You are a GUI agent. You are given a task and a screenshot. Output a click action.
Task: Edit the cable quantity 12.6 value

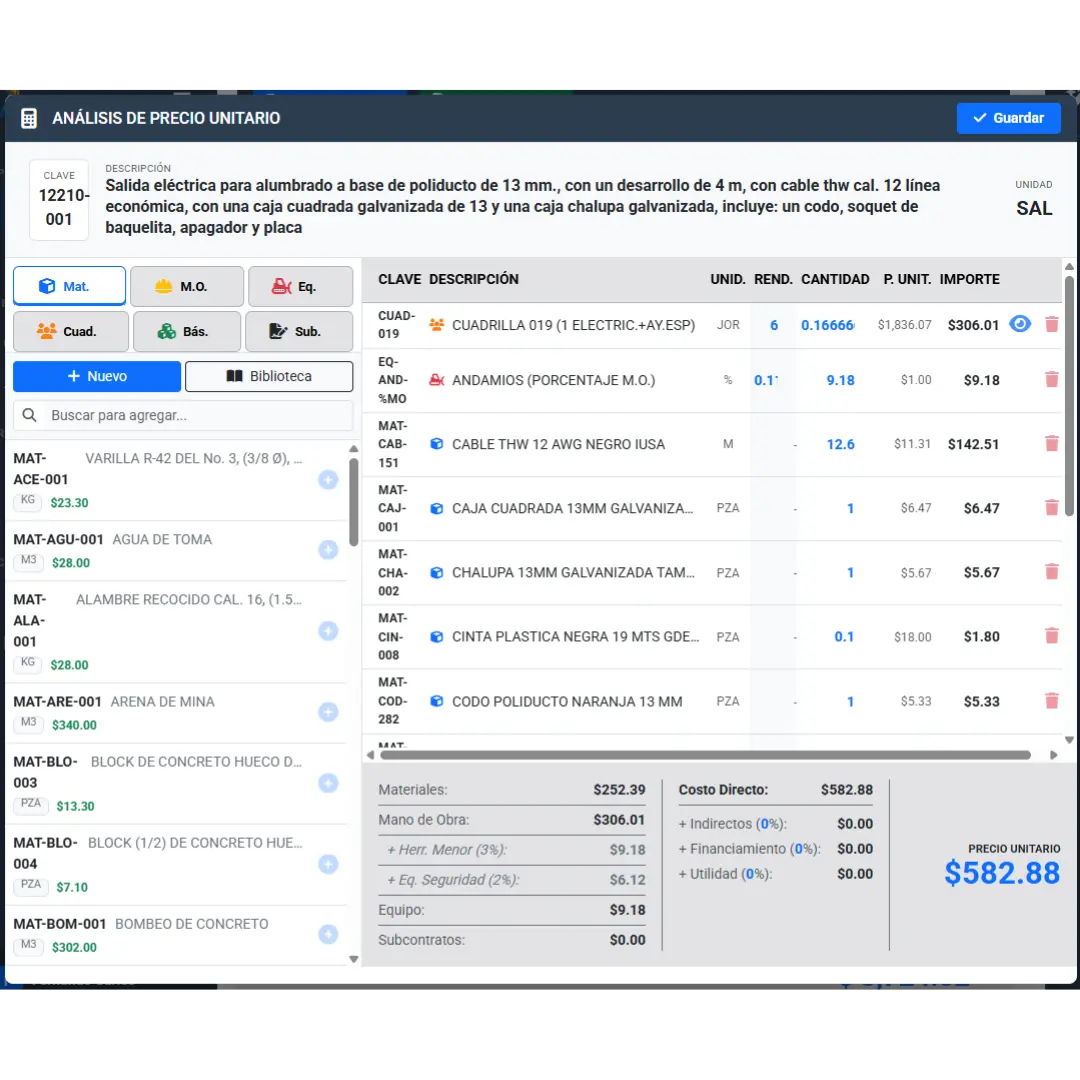pyautogui.click(x=840, y=444)
